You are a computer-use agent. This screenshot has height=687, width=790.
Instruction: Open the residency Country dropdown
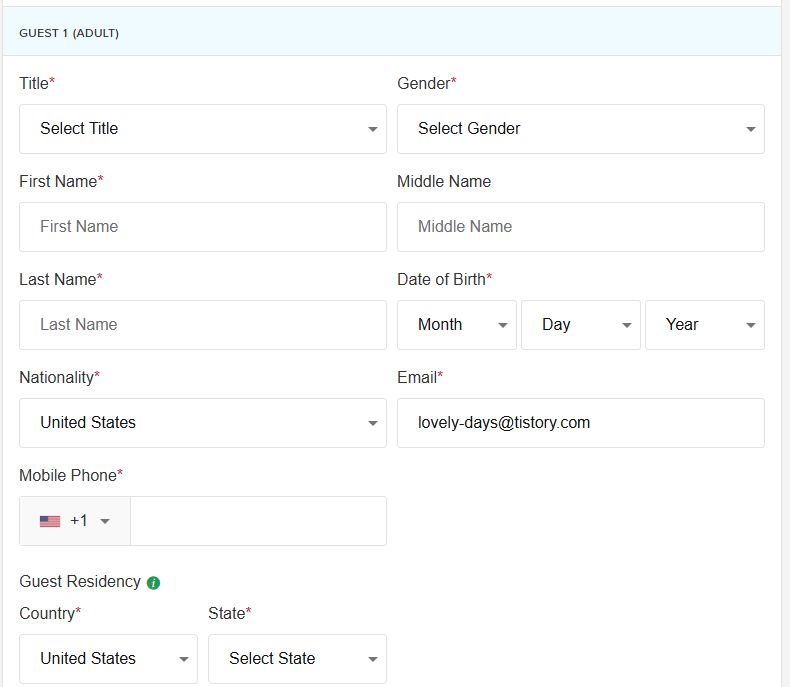(x=108, y=659)
